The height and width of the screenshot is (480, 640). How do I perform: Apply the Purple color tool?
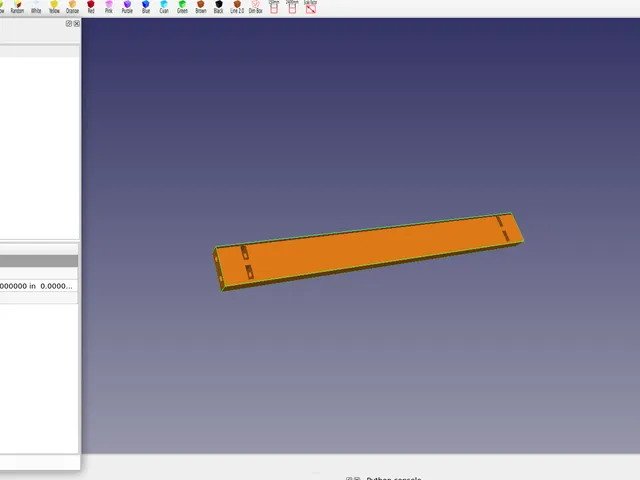coord(127,7)
